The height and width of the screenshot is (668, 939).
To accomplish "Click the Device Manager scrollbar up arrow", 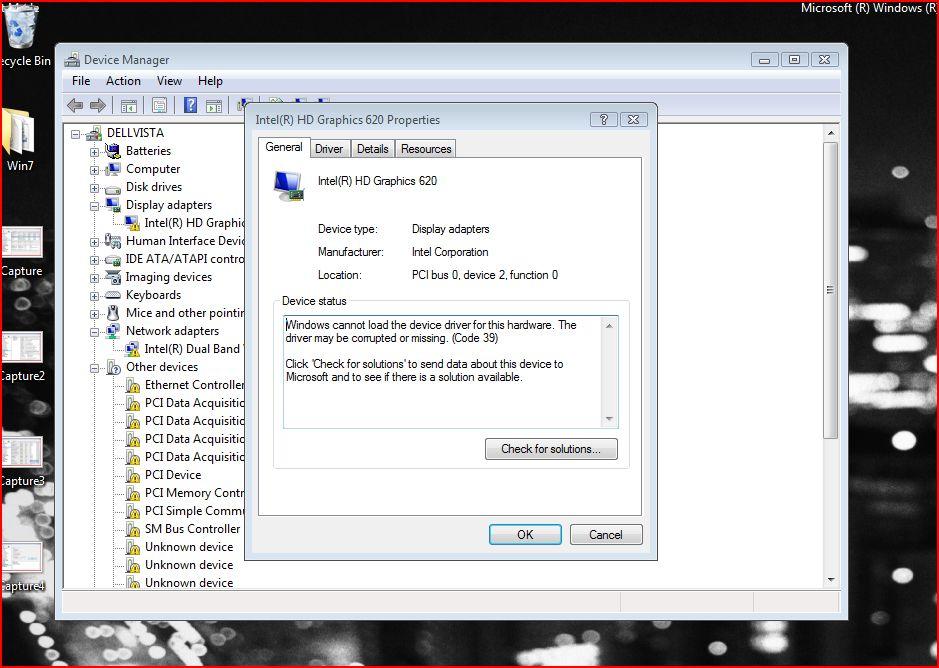I will coord(831,133).
